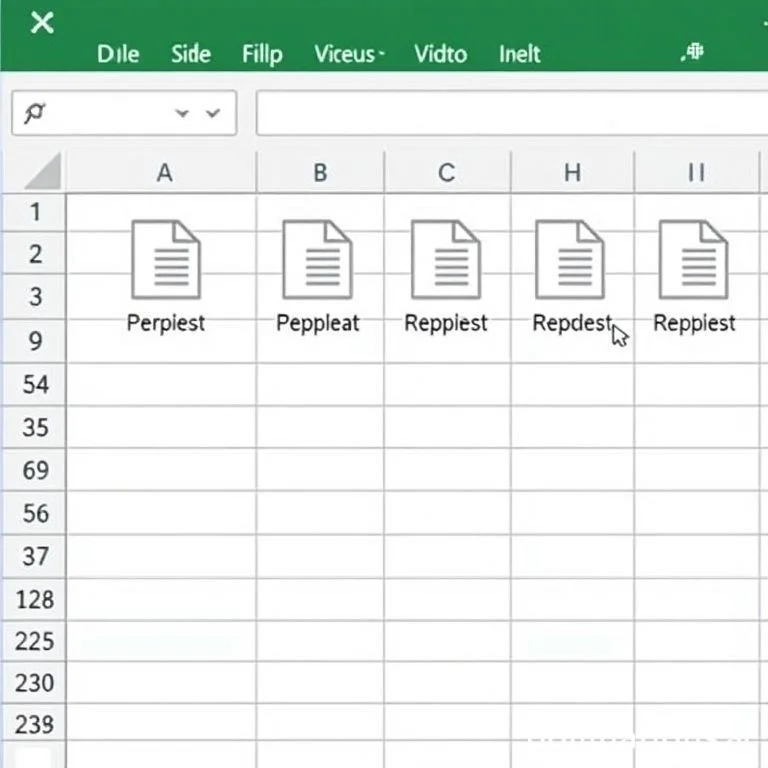Screen dimensions: 768x768
Task: Click the icon inside the name box
Action: coord(35,114)
